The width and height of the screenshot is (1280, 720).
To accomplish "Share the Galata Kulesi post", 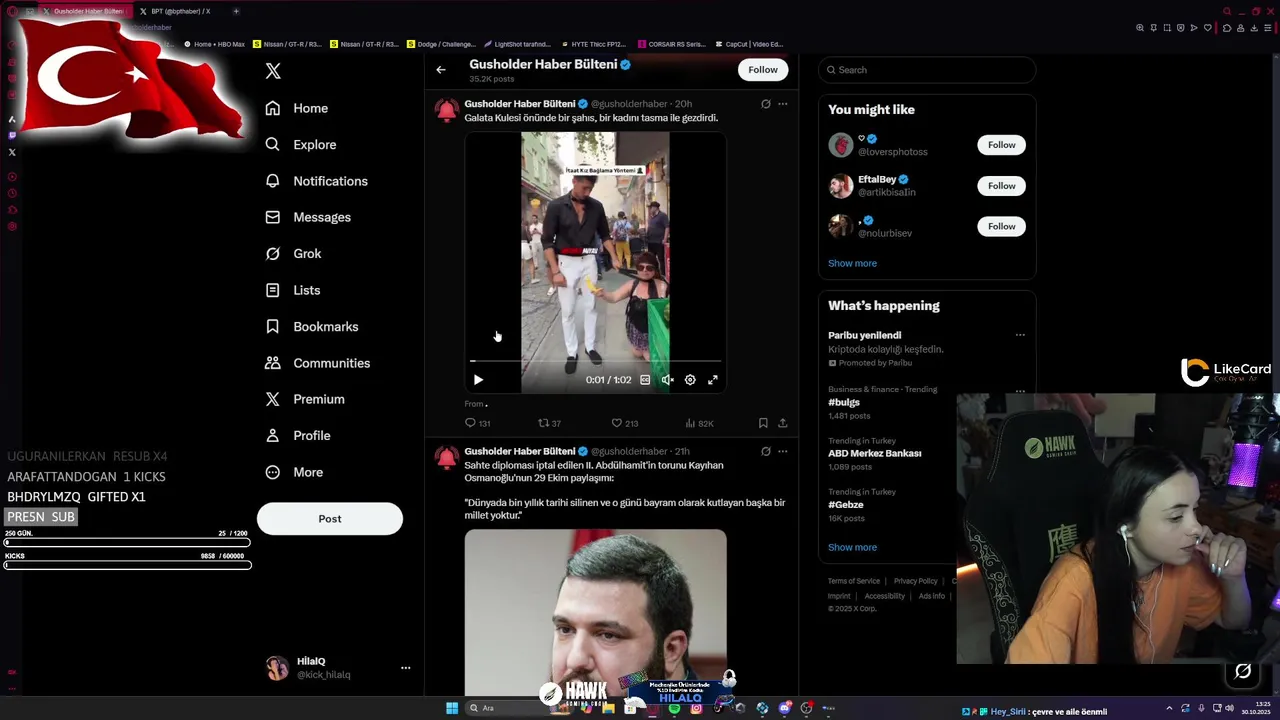I will [x=782, y=423].
